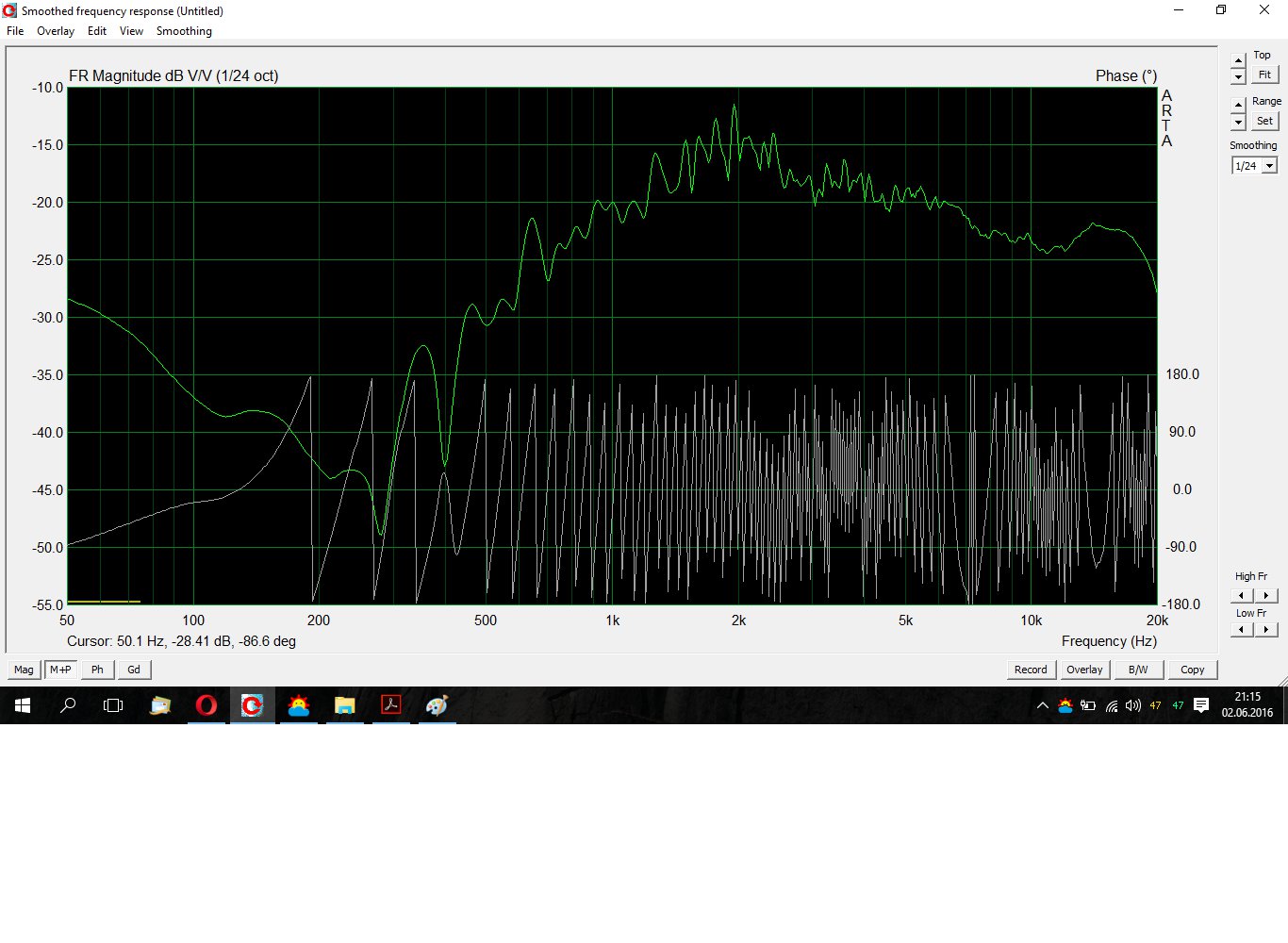Open the View menu
The height and width of the screenshot is (943, 1288).
pos(131,31)
